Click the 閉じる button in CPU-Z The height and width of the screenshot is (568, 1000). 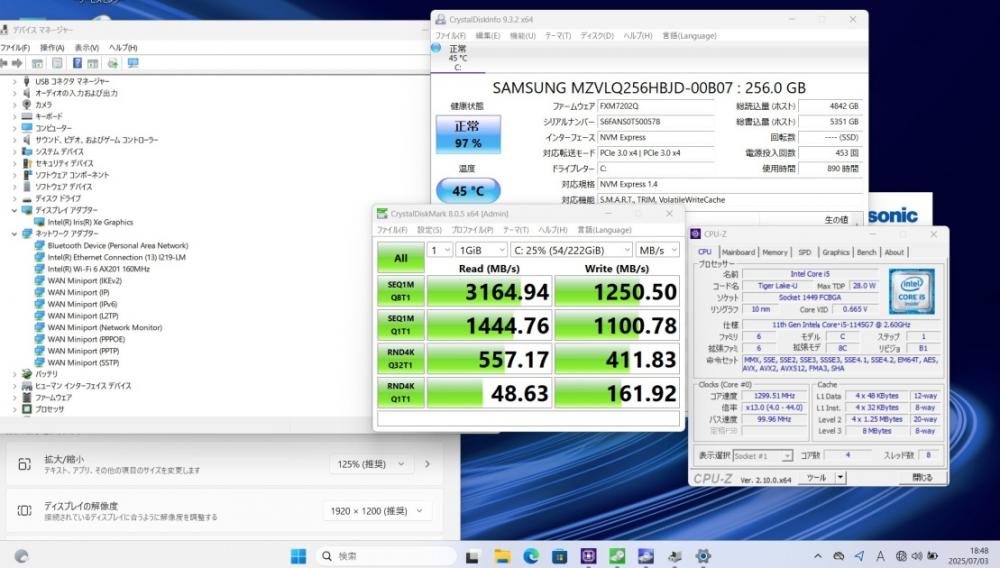[x=922, y=477]
